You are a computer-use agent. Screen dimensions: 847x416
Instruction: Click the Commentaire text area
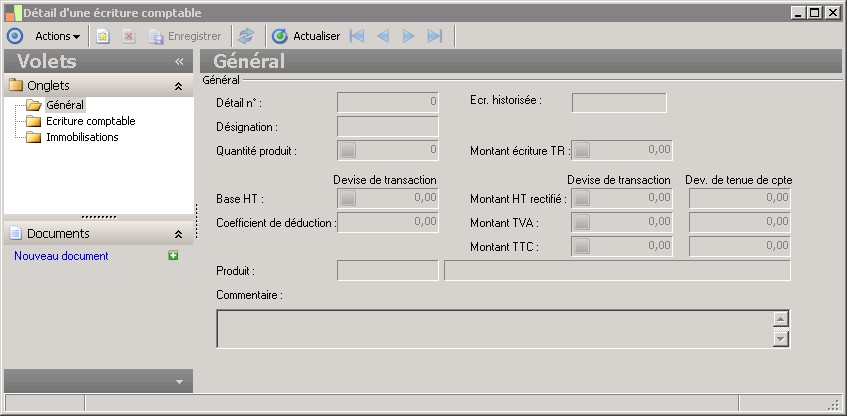[x=494, y=328]
